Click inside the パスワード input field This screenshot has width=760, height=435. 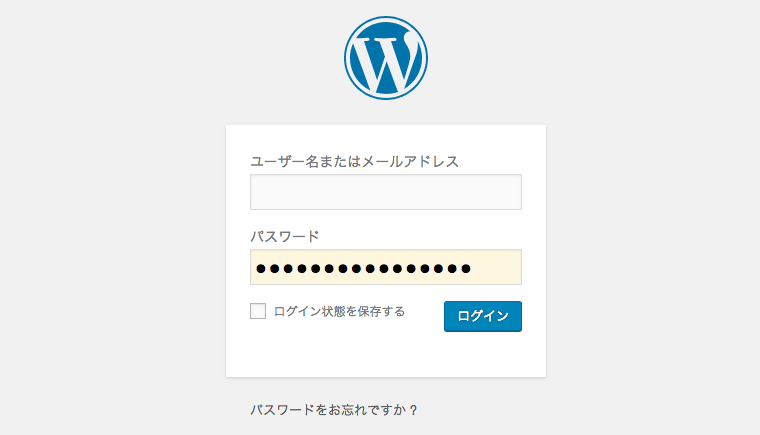pyautogui.click(x=386, y=267)
